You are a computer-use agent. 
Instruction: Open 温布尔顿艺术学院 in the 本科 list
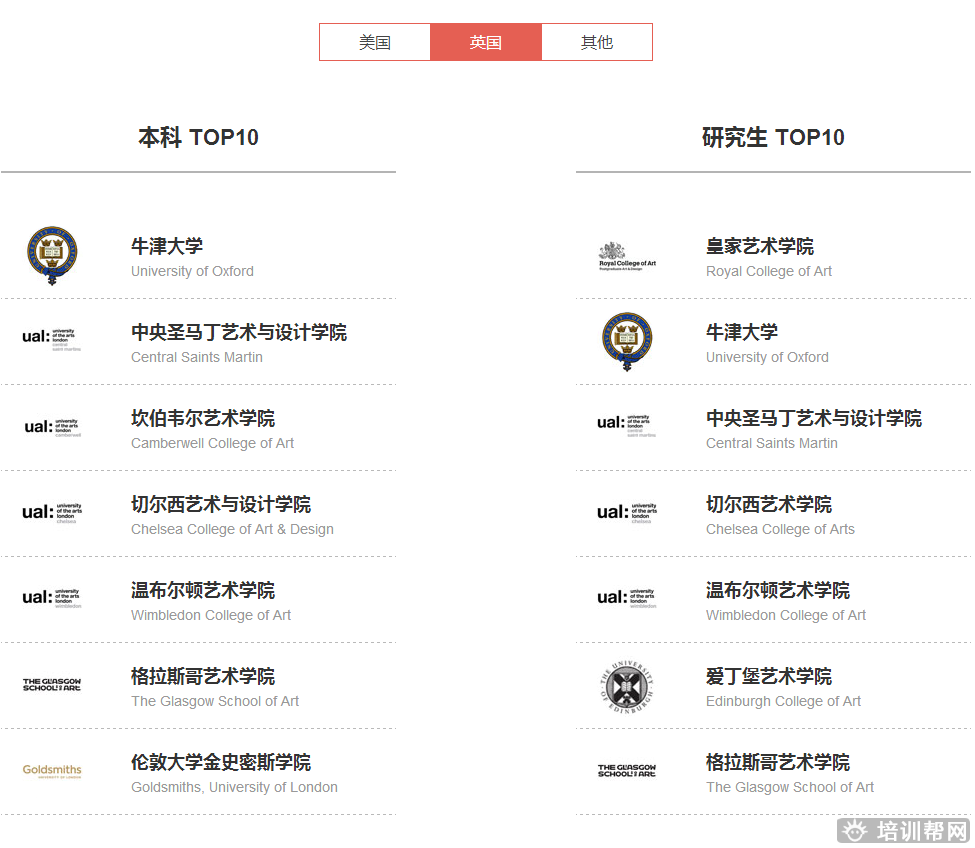tap(203, 590)
